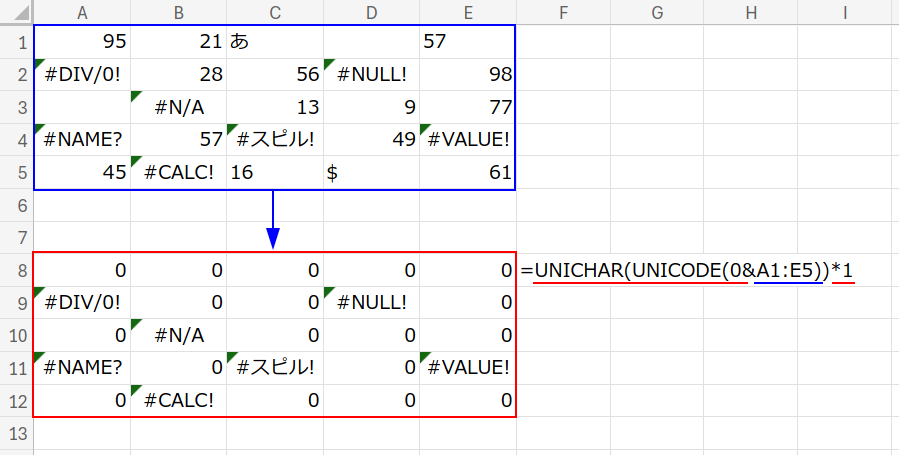
Task: Select row header 1
Action: 16,42
